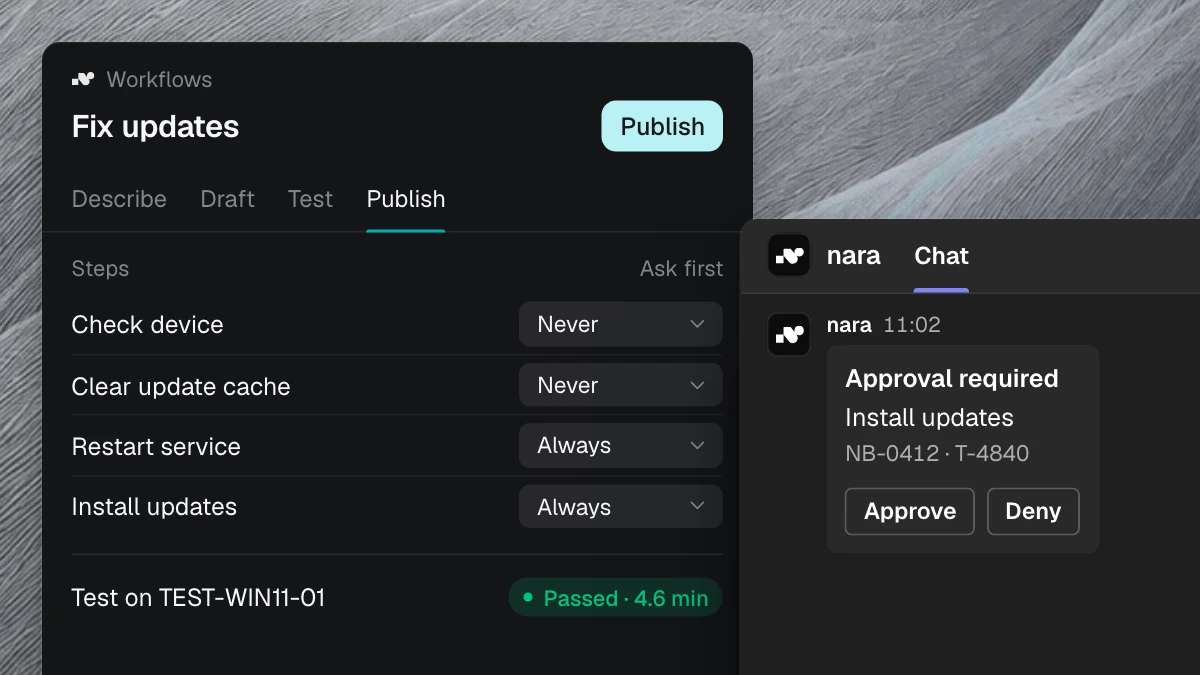
Task: Switch to the Draft tab
Action: tap(227, 199)
